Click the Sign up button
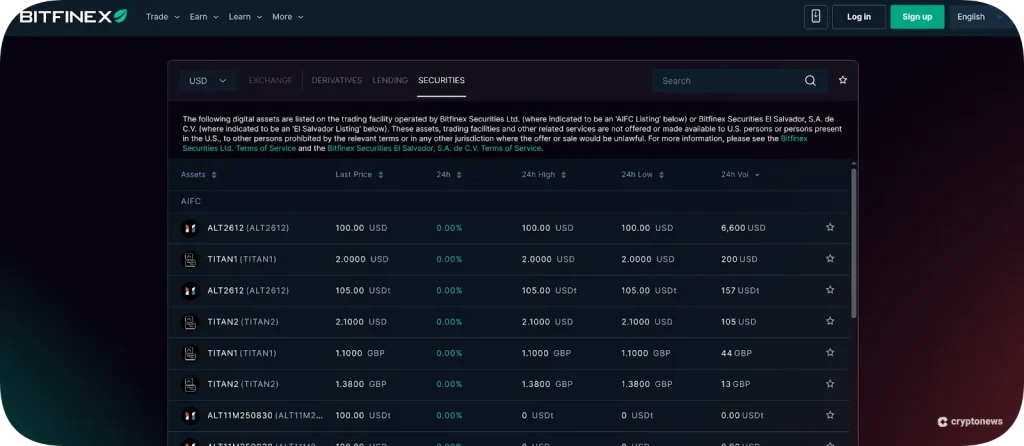The height and width of the screenshot is (446, 1024). (x=917, y=17)
